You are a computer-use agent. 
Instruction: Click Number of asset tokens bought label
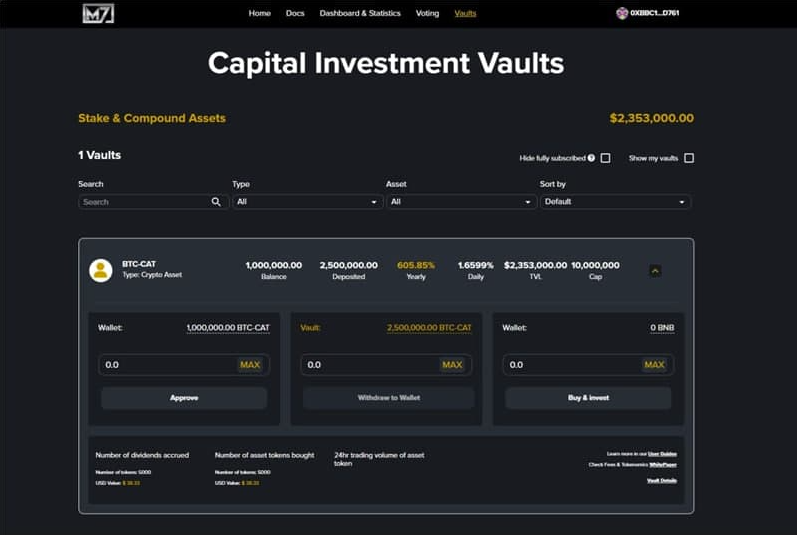(264, 455)
